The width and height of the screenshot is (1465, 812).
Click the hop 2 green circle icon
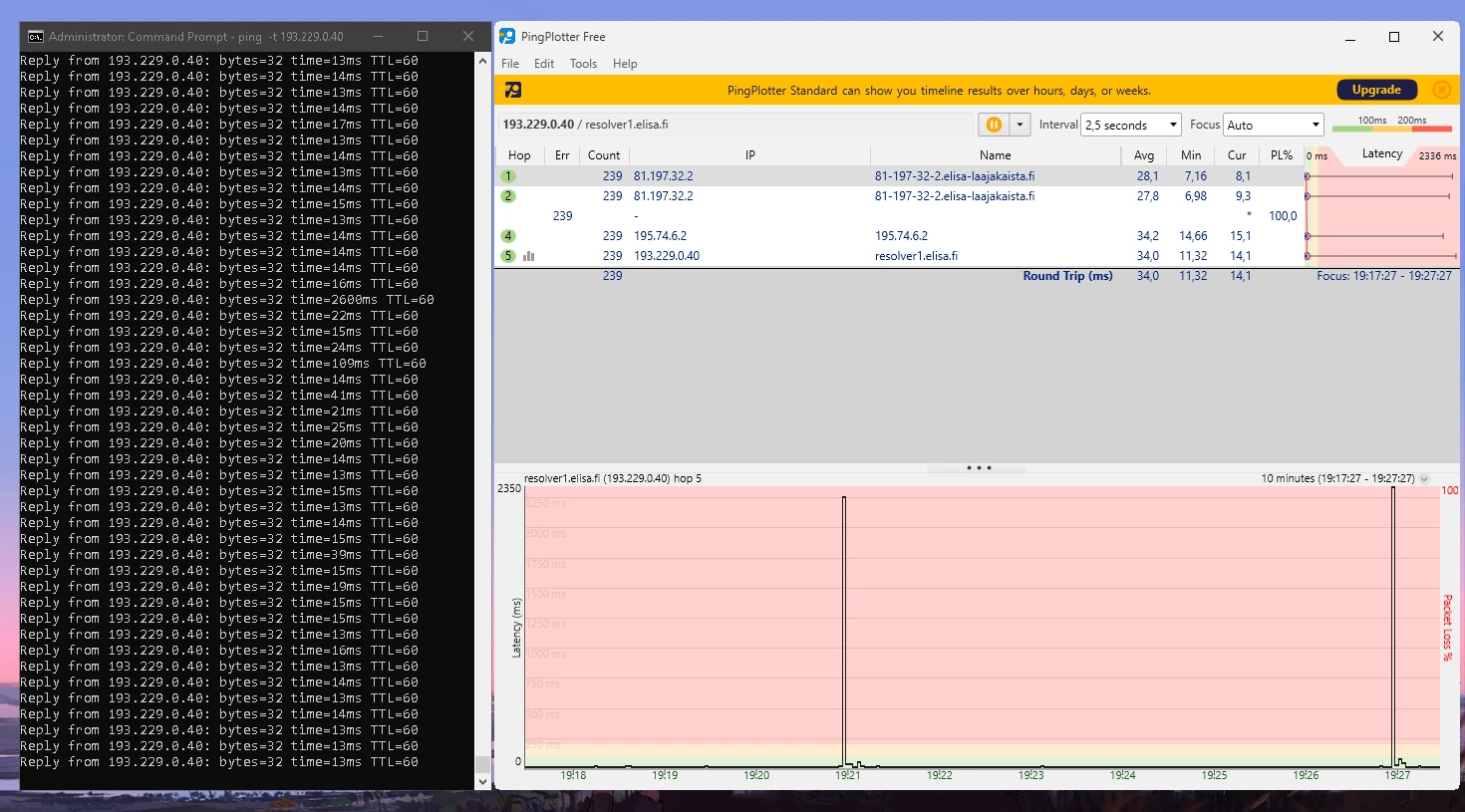[508, 196]
